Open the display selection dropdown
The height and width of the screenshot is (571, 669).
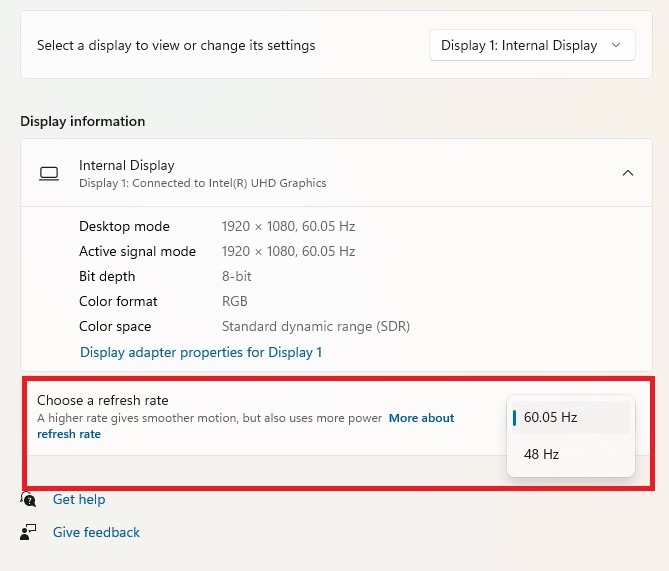coord(531,46)
